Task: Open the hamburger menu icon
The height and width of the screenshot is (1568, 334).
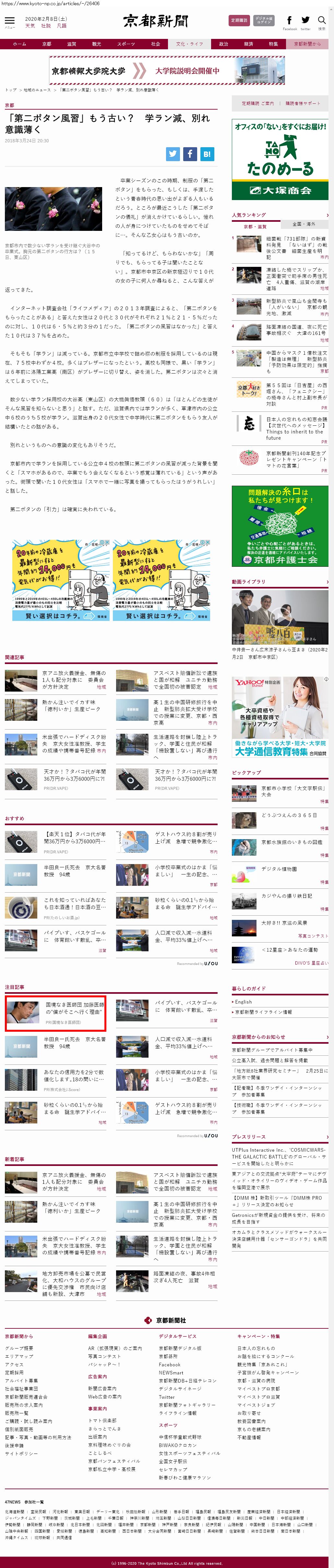Action: click(10, 21)
